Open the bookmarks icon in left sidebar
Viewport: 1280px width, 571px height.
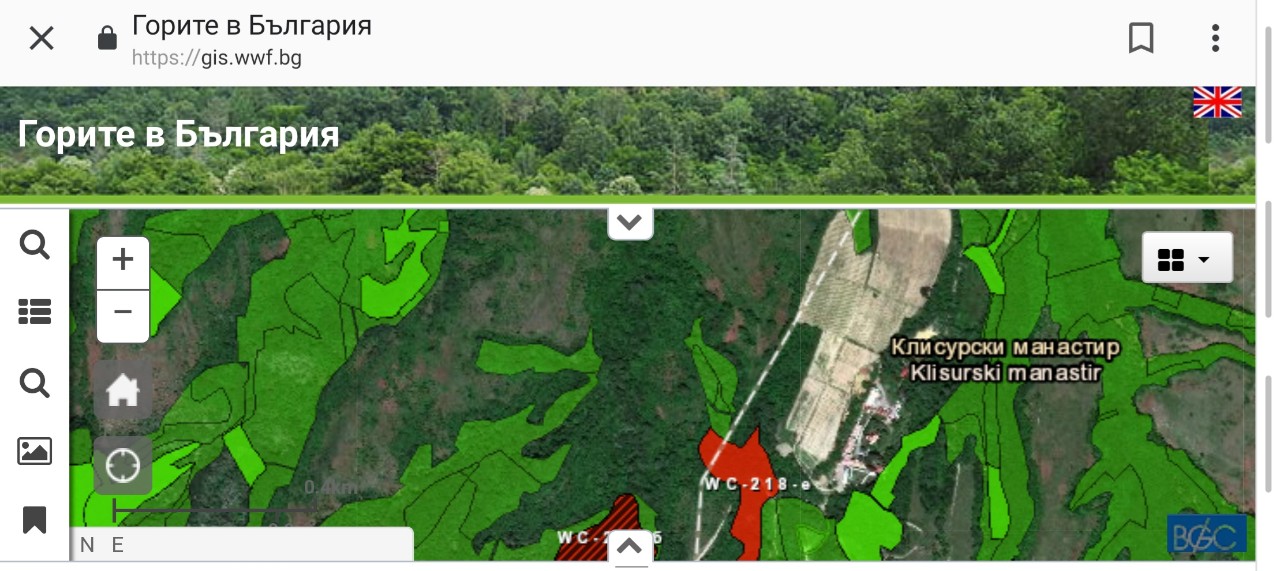click(x=35, y=520)
